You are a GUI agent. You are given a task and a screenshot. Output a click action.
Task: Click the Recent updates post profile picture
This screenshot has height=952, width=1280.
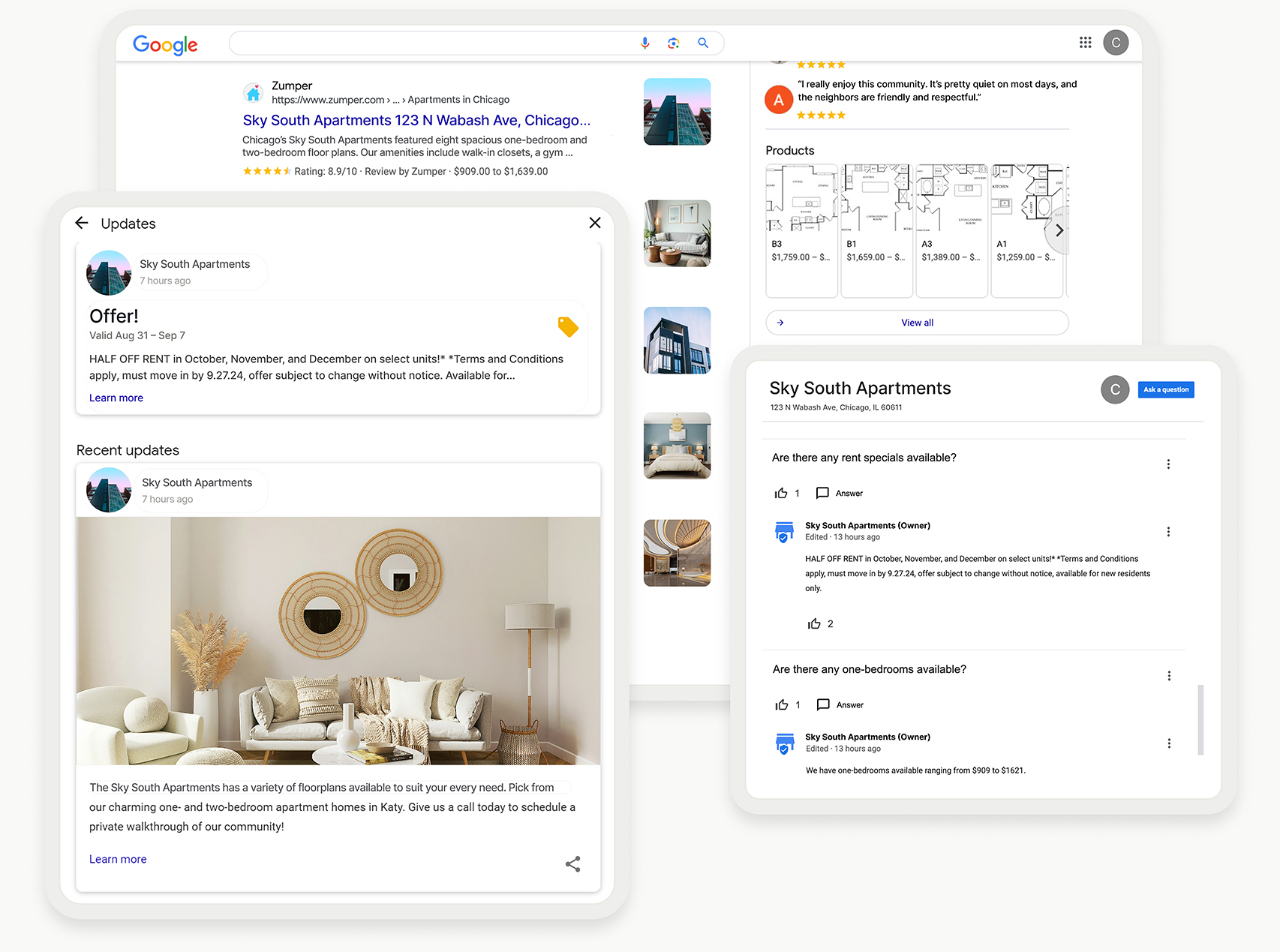pyautogui.click(x=109, y=490)
